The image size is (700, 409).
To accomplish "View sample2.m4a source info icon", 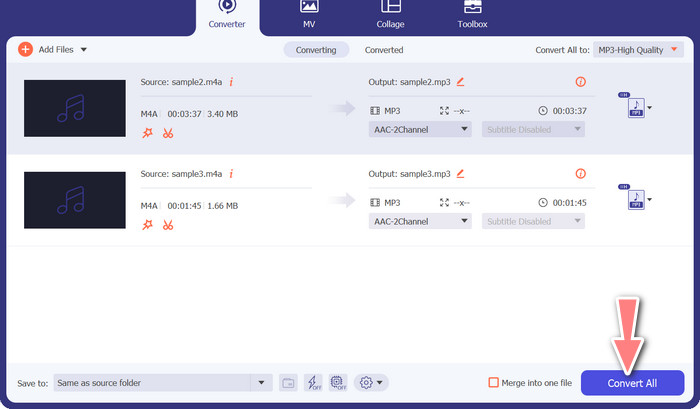I will click(x=231, y=82).
